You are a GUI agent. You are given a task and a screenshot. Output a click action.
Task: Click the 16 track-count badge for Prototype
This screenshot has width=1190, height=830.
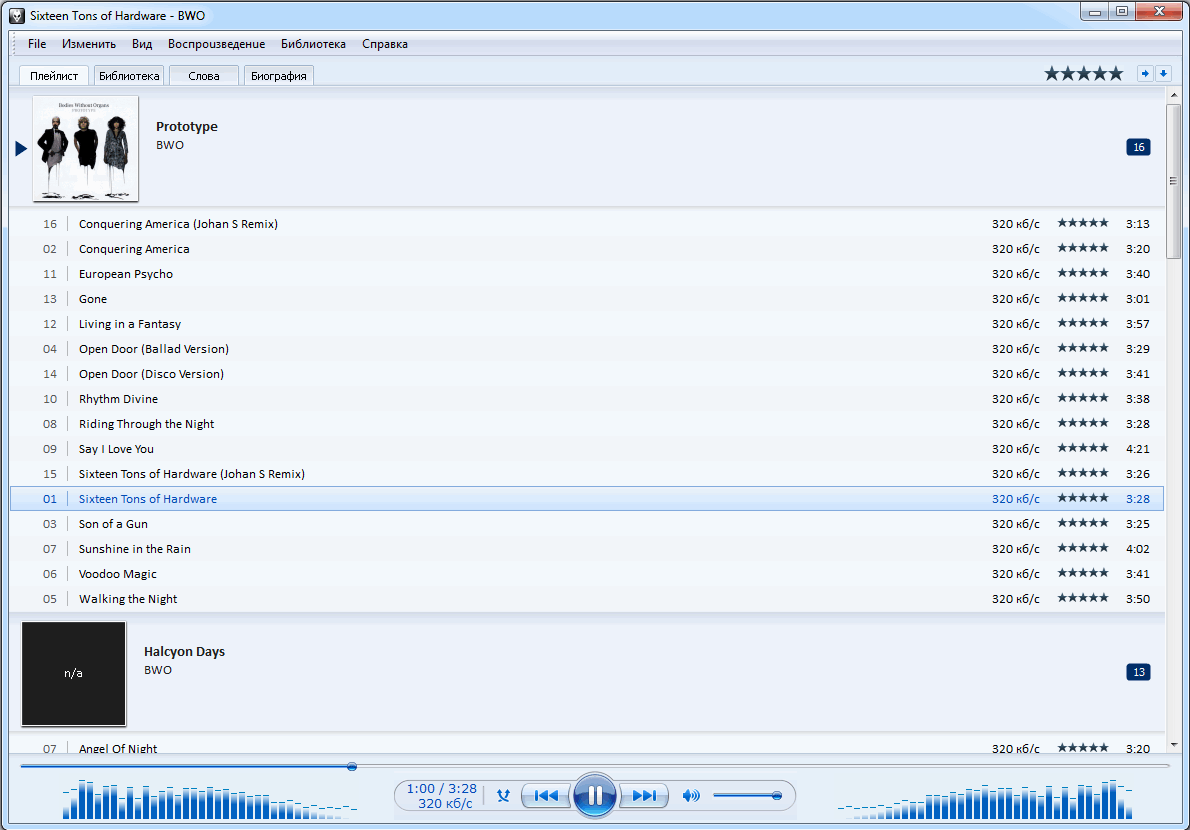1138,147
